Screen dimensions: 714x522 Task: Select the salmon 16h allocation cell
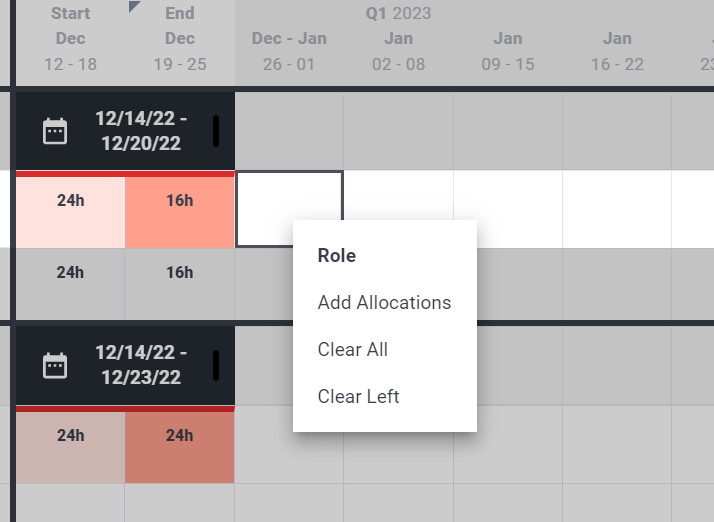tap(180, 212)
